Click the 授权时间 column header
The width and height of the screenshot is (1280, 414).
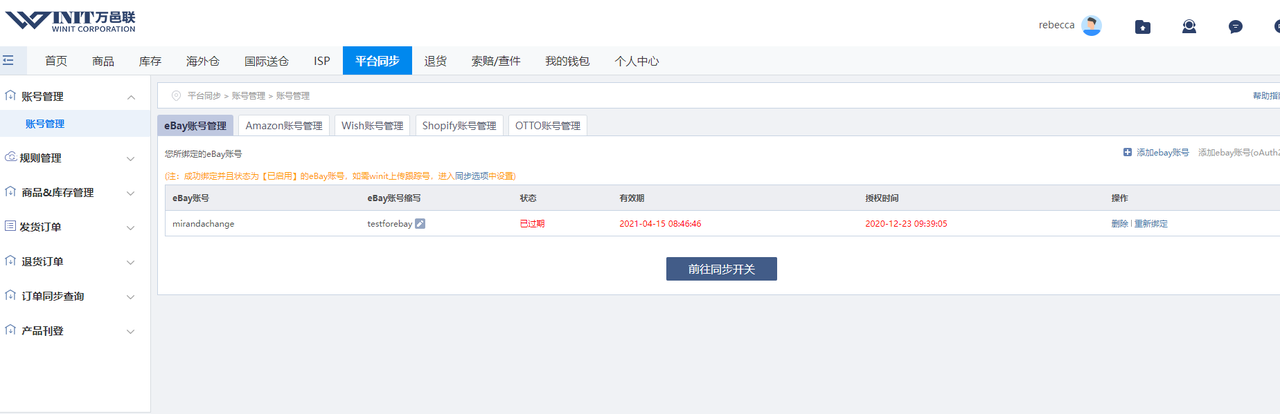[882, 198]
